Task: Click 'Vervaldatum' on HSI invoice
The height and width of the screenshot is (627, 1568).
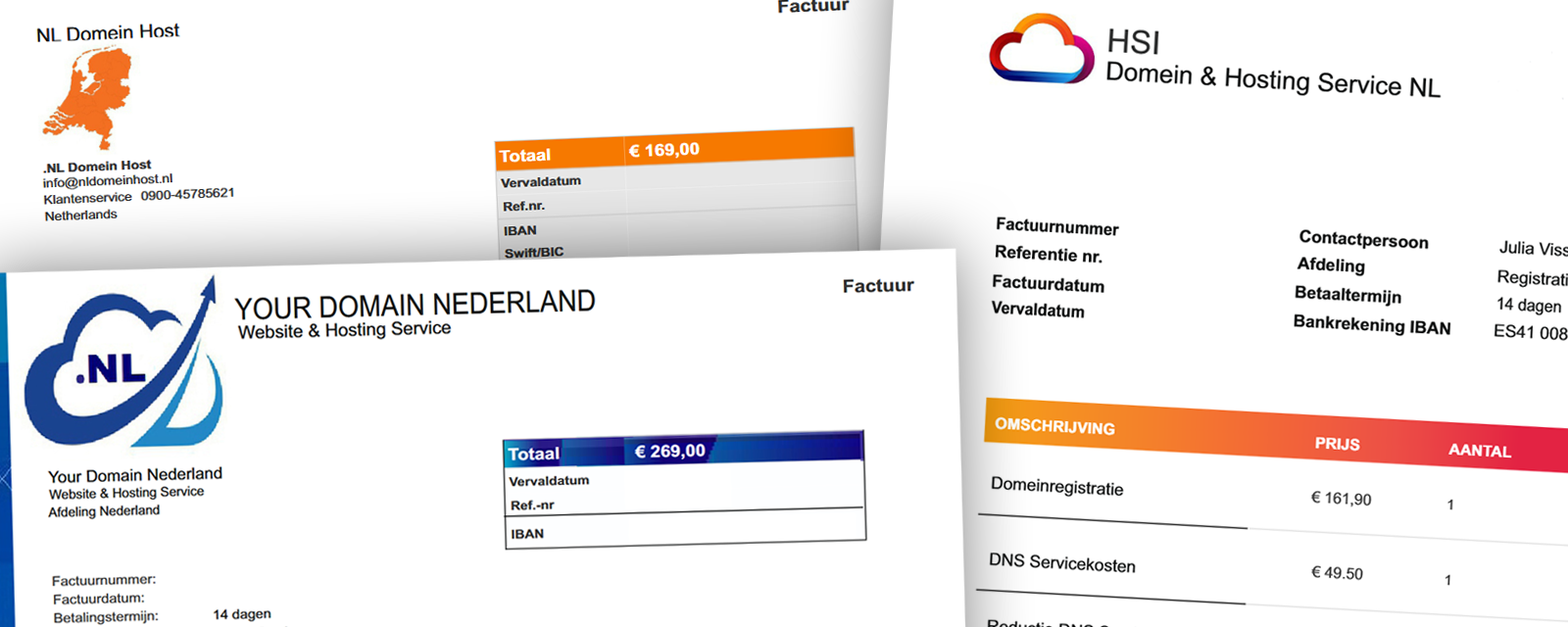Action: (1038, 310)
